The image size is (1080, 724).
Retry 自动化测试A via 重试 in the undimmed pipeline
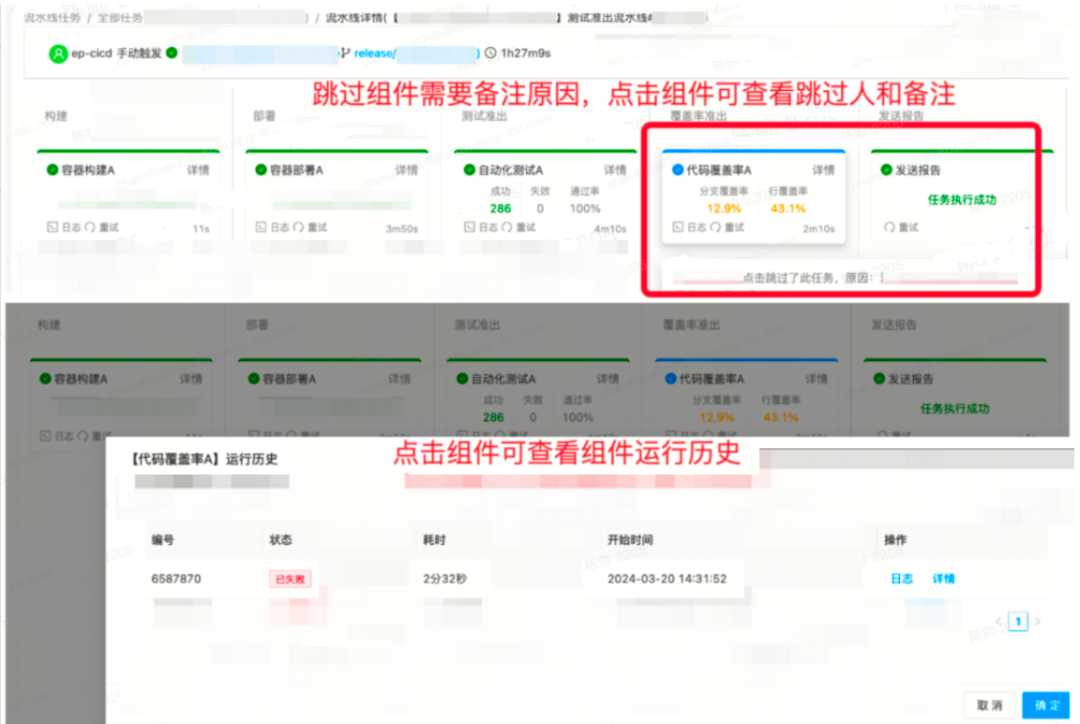click(x=519, y=227)
